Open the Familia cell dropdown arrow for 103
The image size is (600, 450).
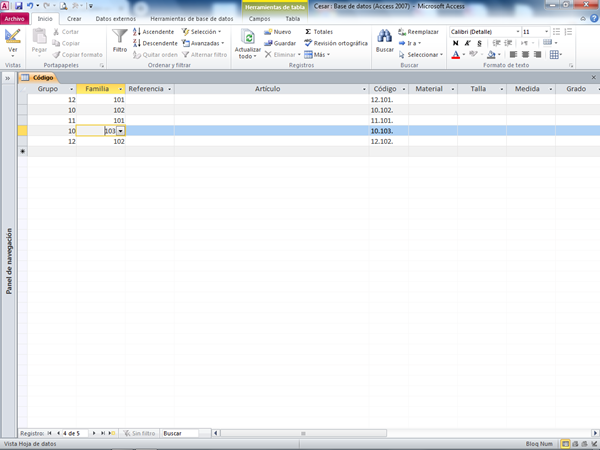tap(121, 131)
